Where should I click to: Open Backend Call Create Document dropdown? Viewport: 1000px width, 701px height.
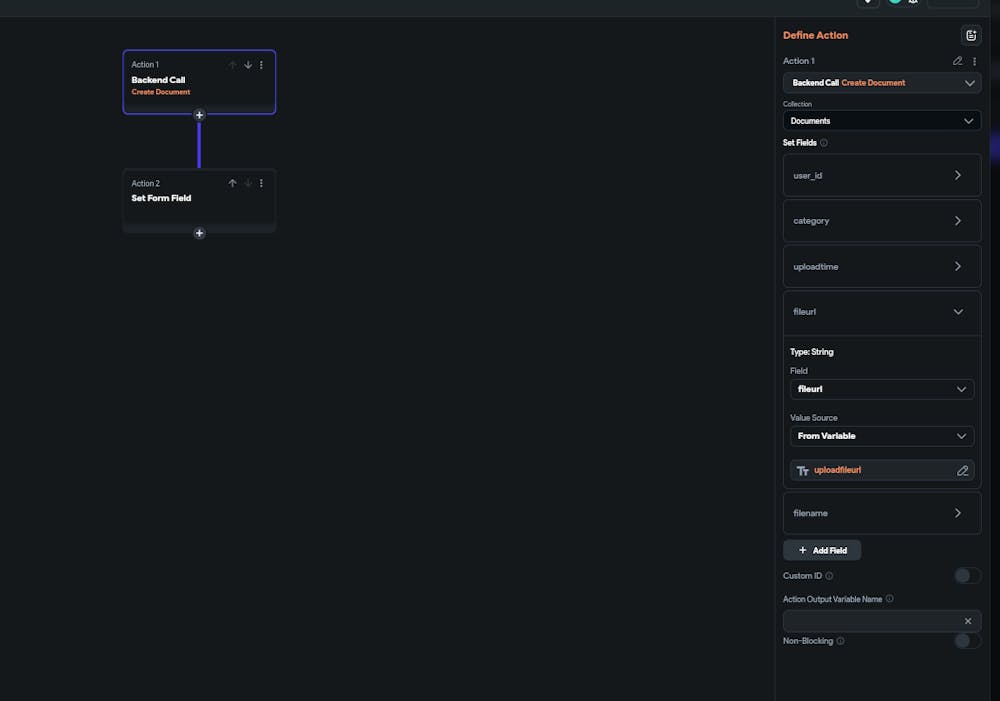pyautogui.click(x=881, y=83)
